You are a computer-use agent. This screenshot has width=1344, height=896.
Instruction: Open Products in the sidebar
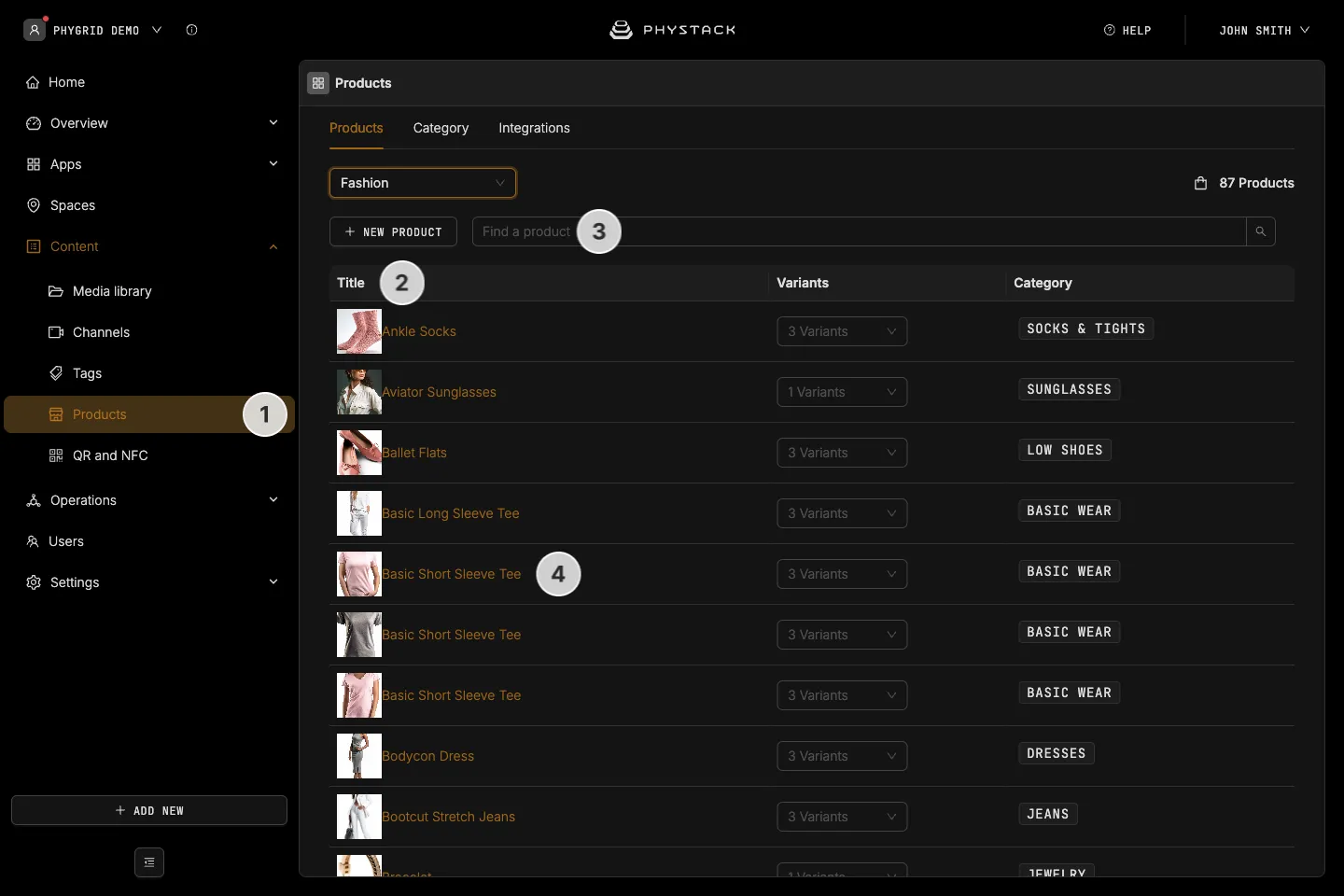149,414
